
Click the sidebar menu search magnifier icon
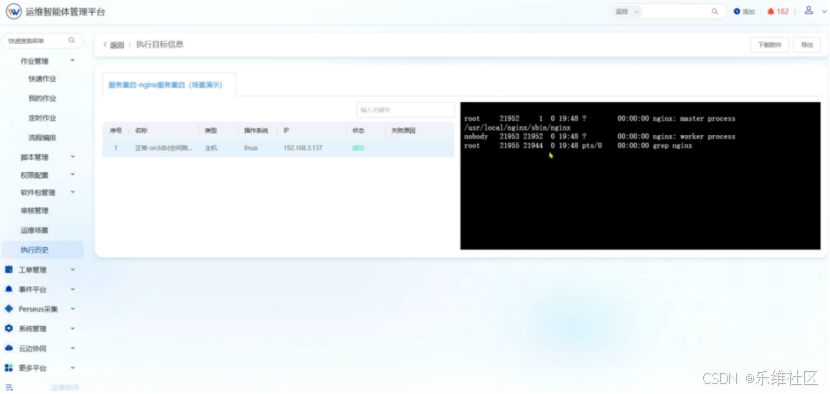pyautogui.click(x=72, y=40)
